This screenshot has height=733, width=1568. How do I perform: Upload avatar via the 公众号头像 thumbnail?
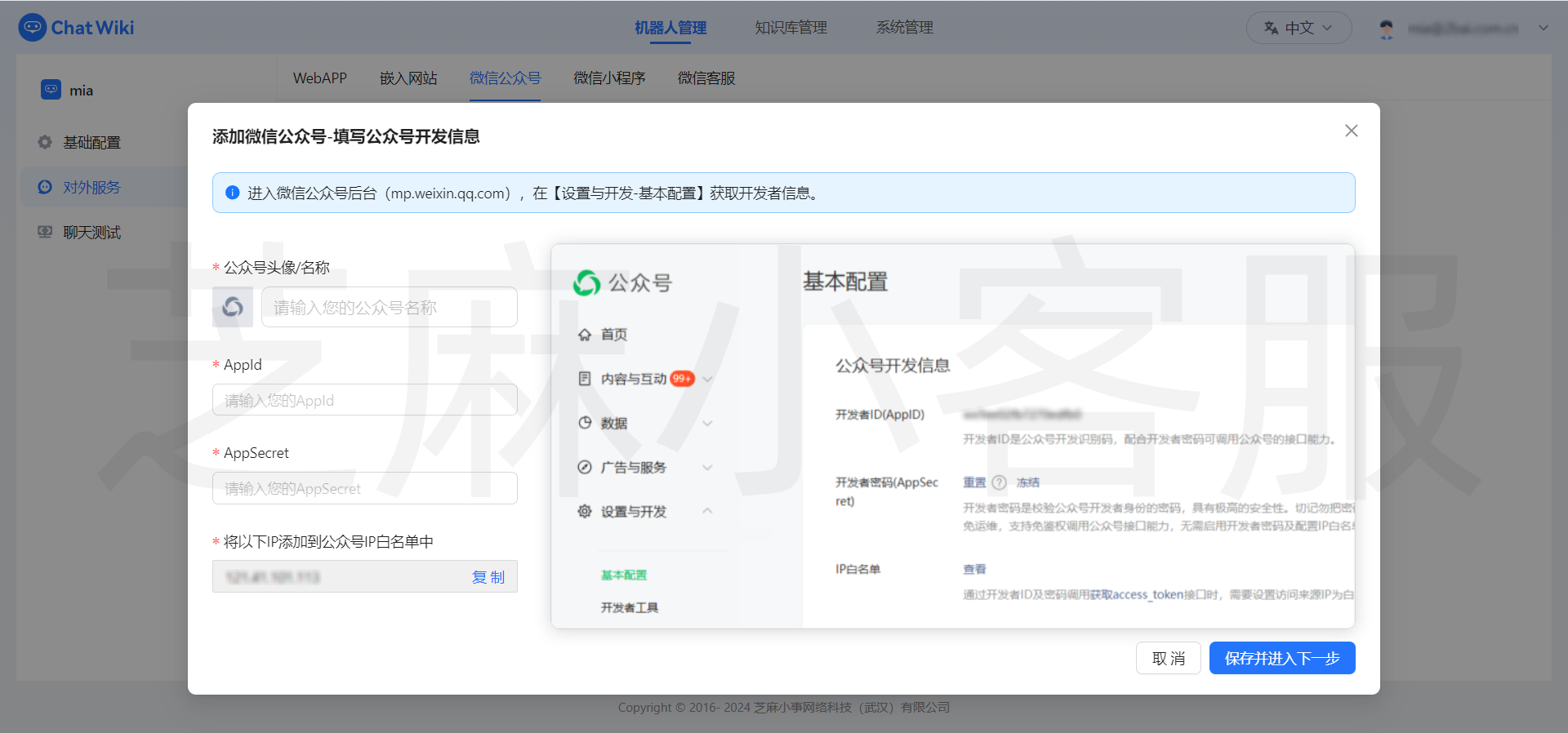(x=233, y=307)
